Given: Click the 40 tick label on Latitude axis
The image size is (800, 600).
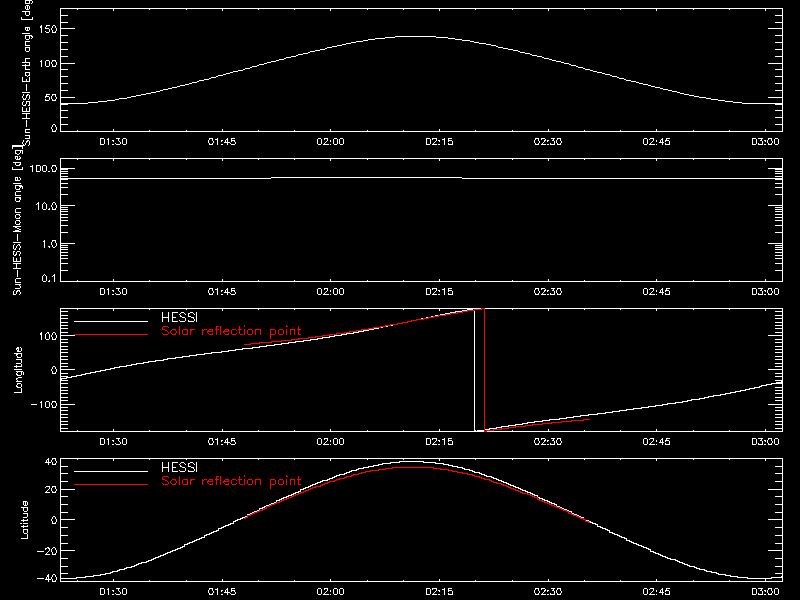Looking at the screenshot, I should tap(51, 462).
